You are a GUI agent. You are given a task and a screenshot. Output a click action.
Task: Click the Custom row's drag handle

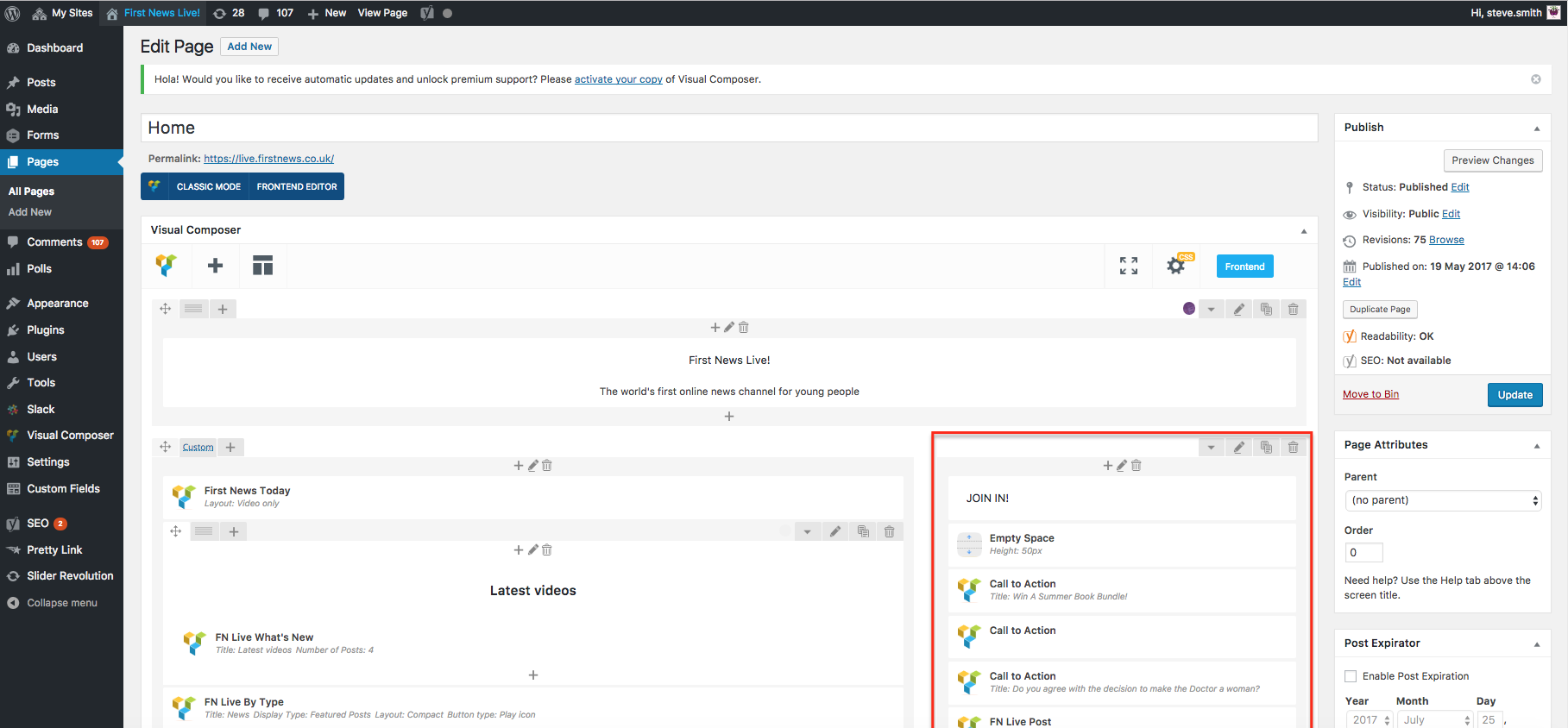166,447
